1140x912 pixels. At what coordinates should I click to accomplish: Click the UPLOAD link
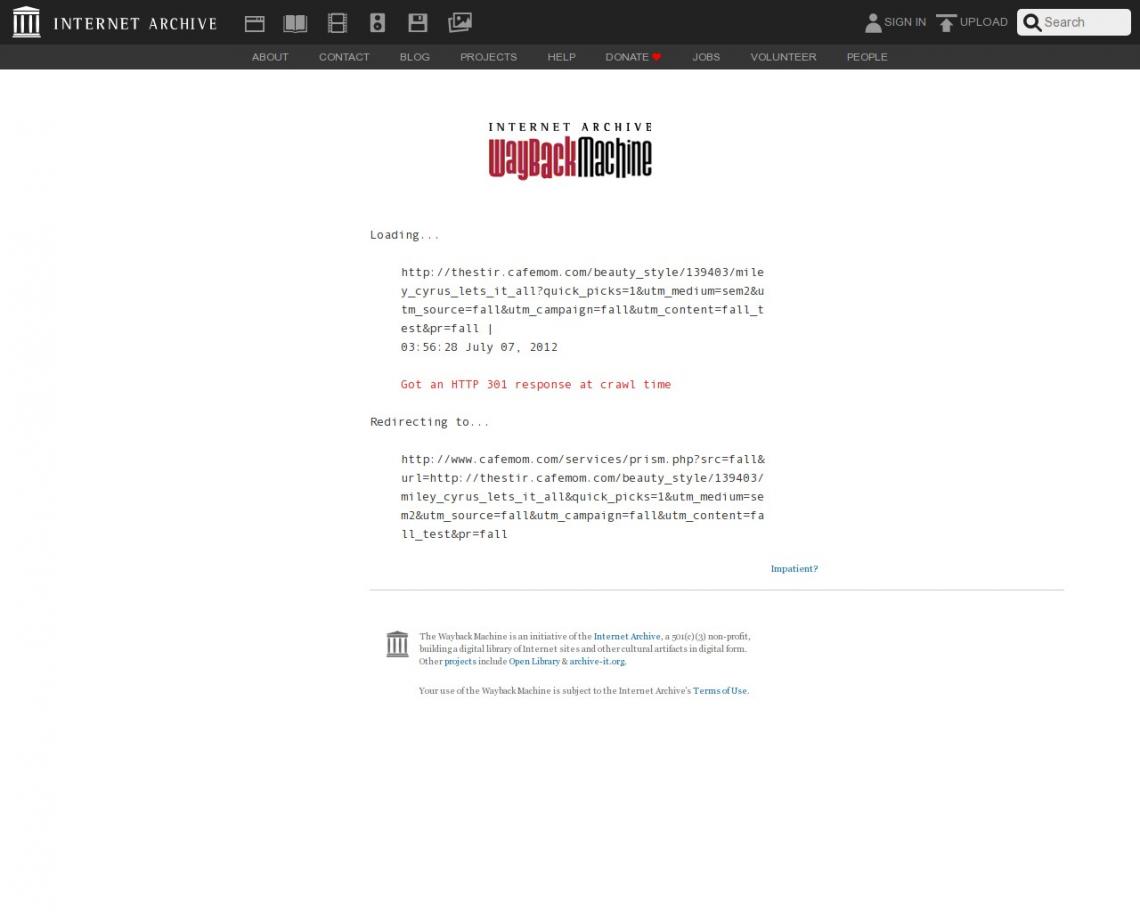click(984, 22)
